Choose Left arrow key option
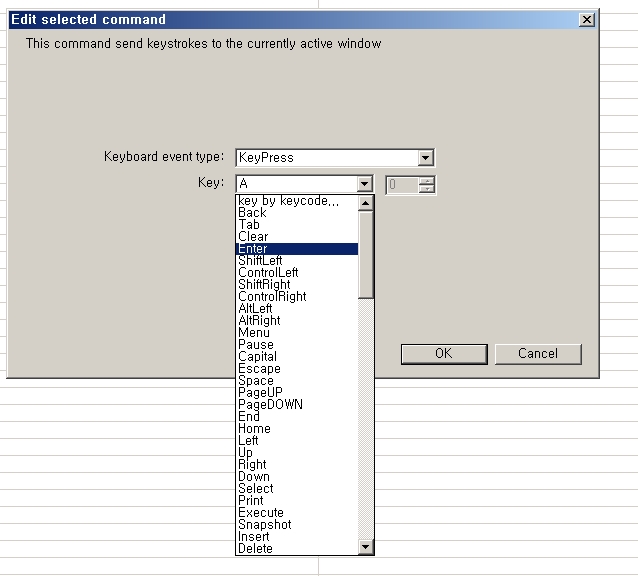638x576 pixels. pyautogui.click(x=297, y=441)
